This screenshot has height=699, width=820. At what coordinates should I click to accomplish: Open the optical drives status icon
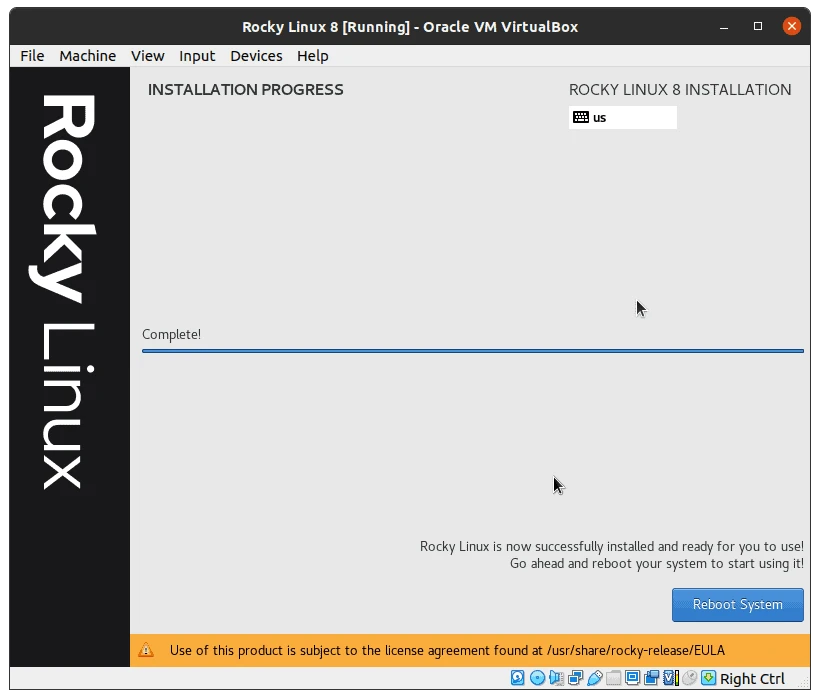[537, 678]
